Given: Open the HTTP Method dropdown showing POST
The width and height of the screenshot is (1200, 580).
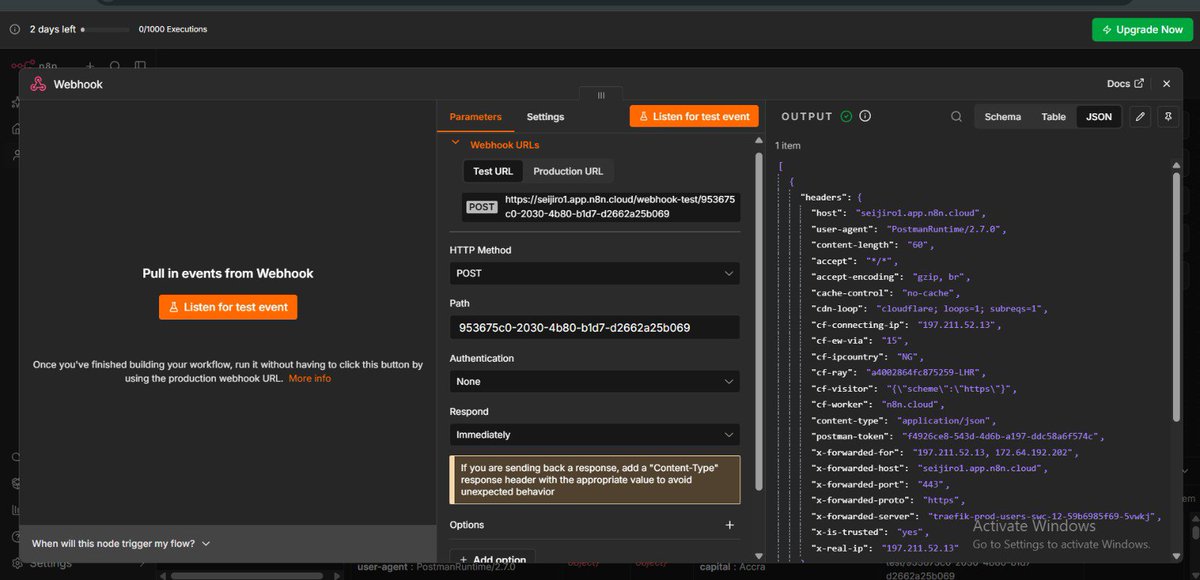Looking at the screenshot, I should (x=595, y=273).
